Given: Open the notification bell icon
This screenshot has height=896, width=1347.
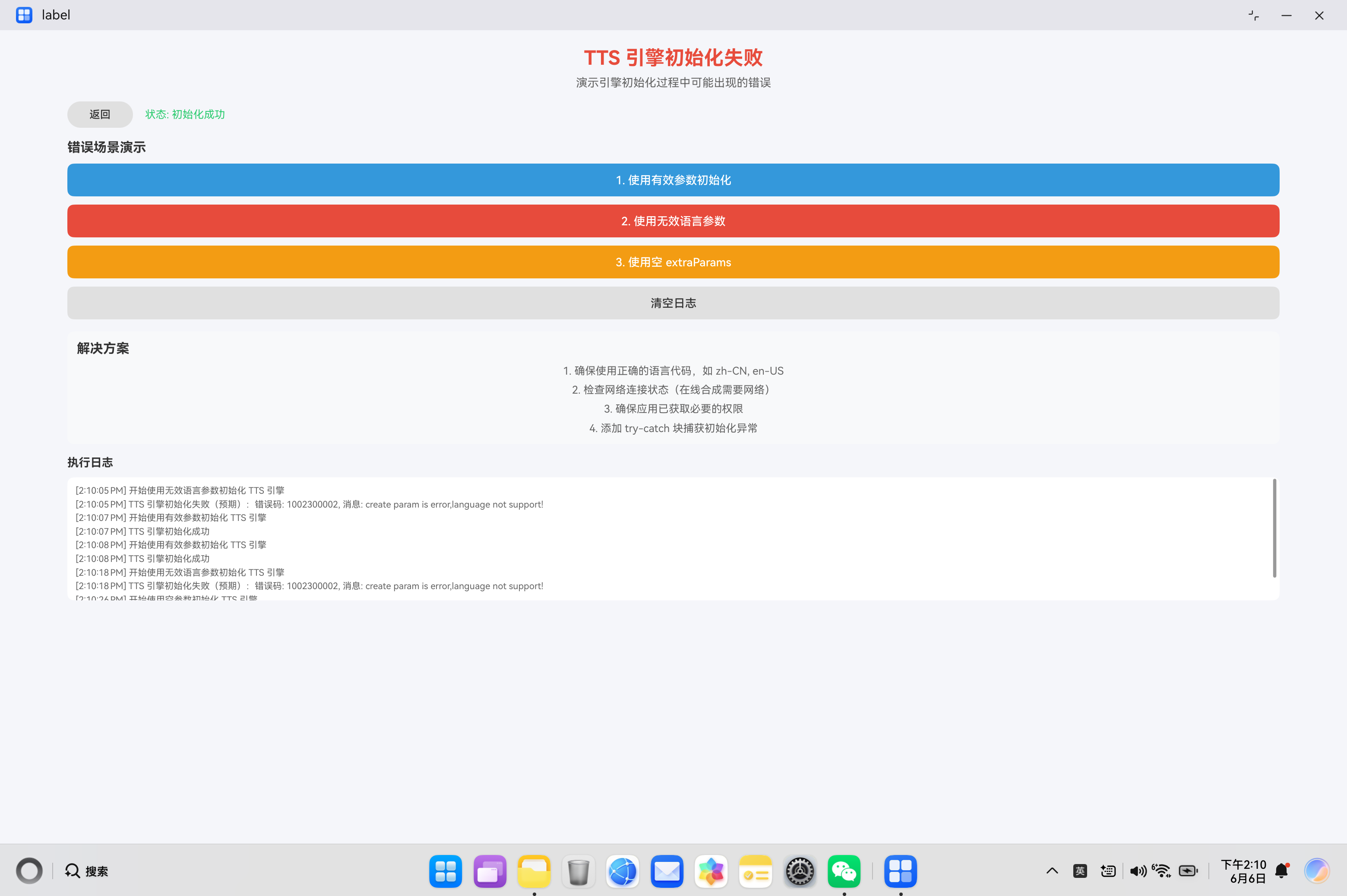Looking at the screenshot, I should [x=1282, y=871].
